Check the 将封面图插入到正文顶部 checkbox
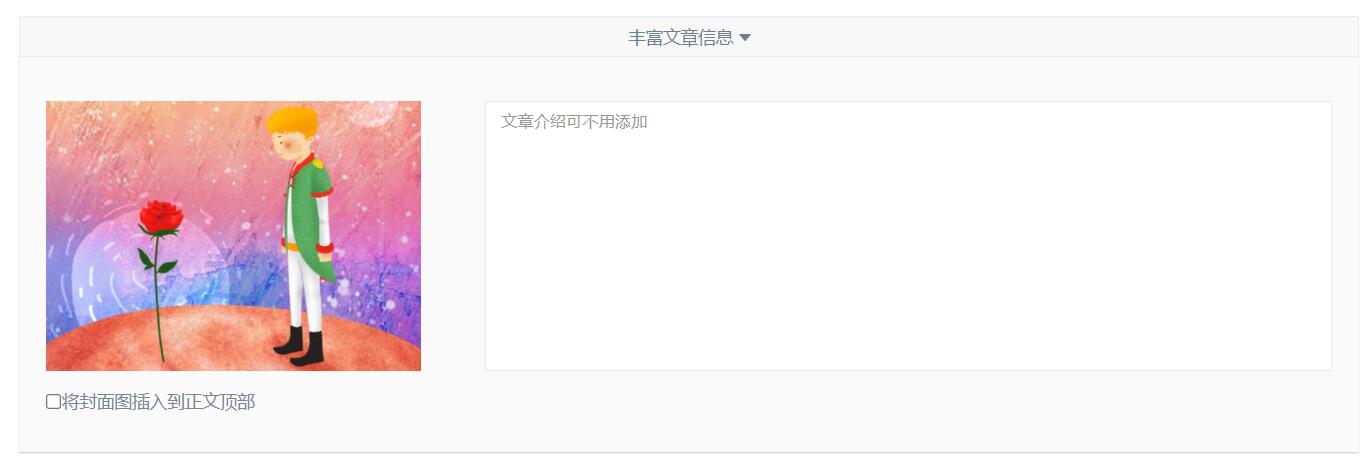The width and height of the screenshot is (1372, 466). pos(53,402)
